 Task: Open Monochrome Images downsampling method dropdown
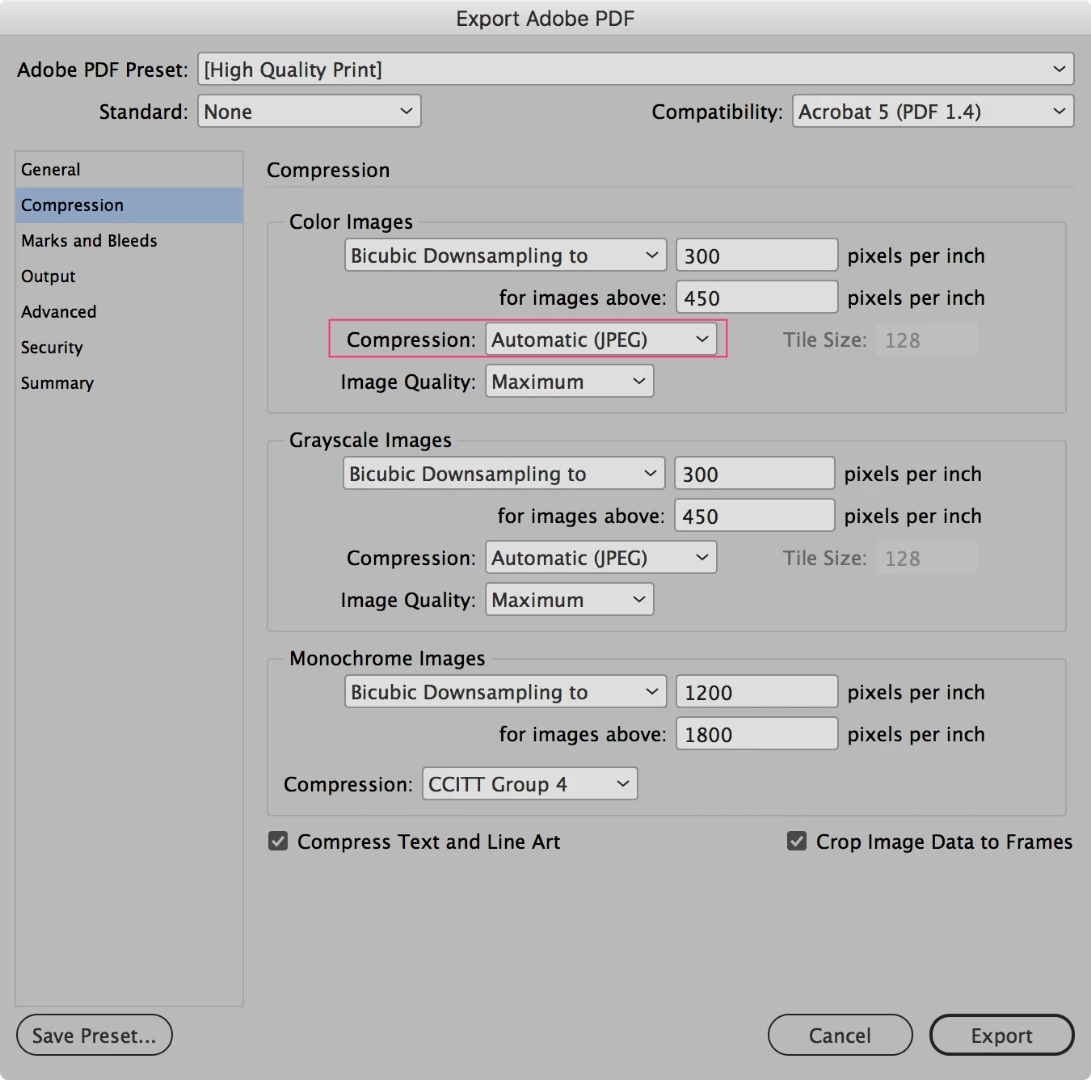(505, 692)
